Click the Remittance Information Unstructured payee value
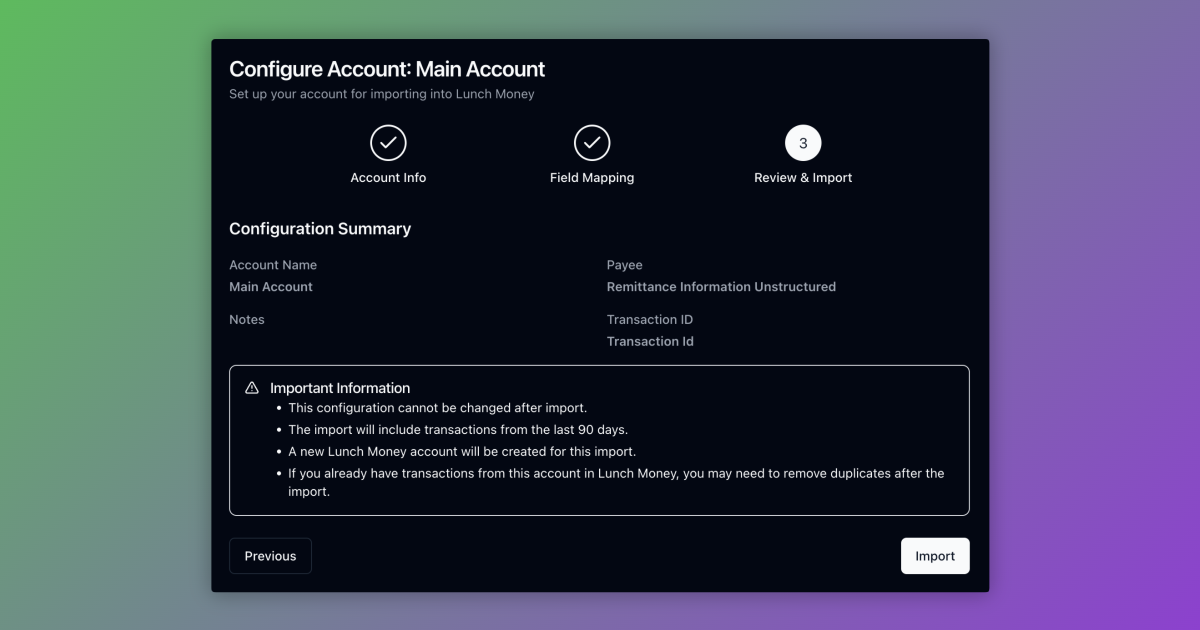The image size is (1200, 630). 721,287
